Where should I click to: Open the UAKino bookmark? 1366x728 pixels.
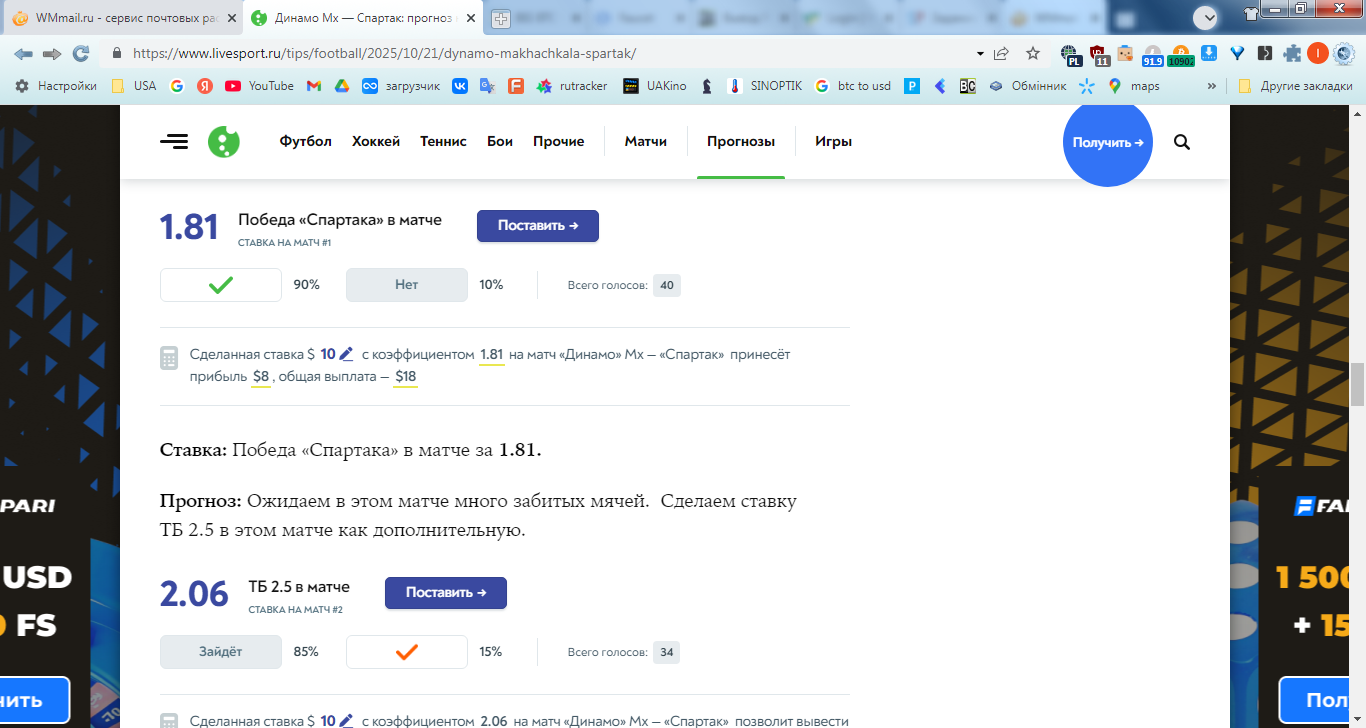point(655,86)
